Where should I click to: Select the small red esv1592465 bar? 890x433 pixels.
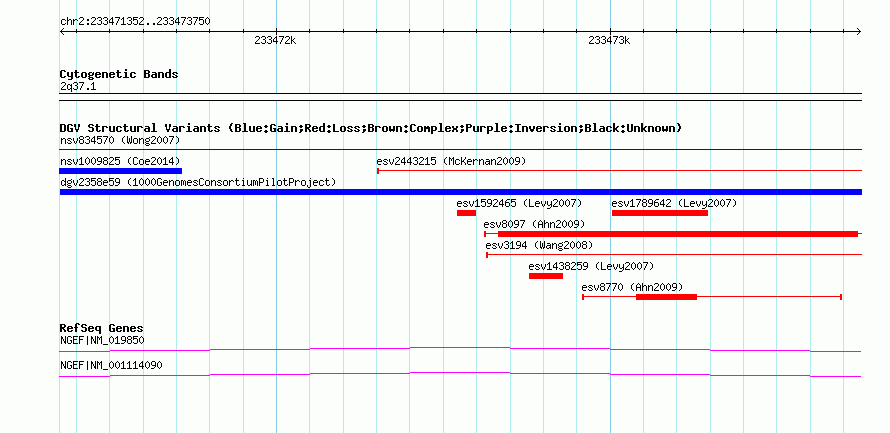pyautogui.click(x=467, y=213)
